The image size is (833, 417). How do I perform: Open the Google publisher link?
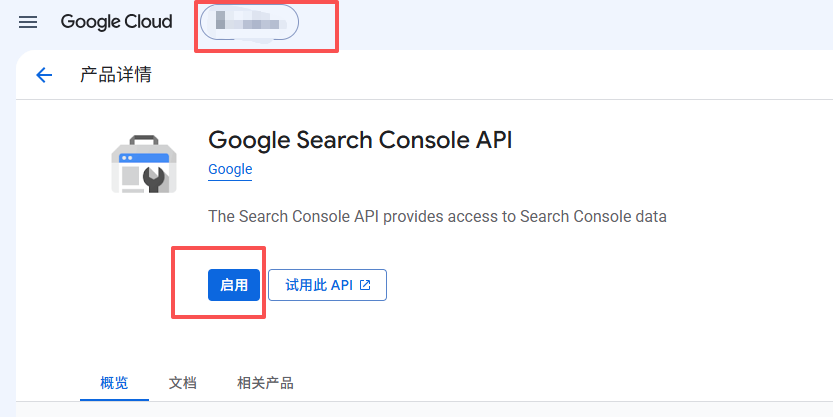point(230,169)
